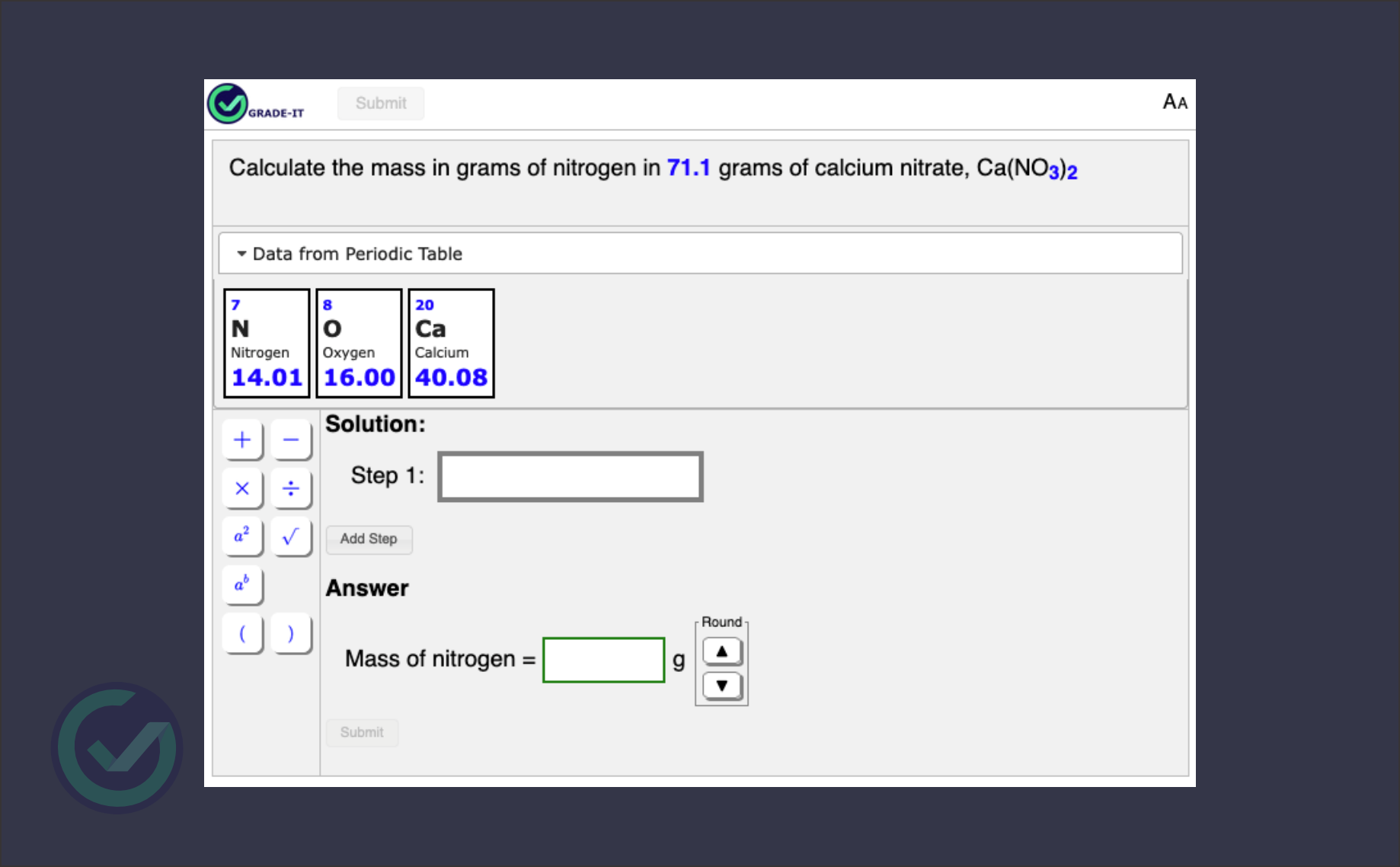Click the Mass of nitrogen answer field
Screen dimensions: 1400x867
603,660
